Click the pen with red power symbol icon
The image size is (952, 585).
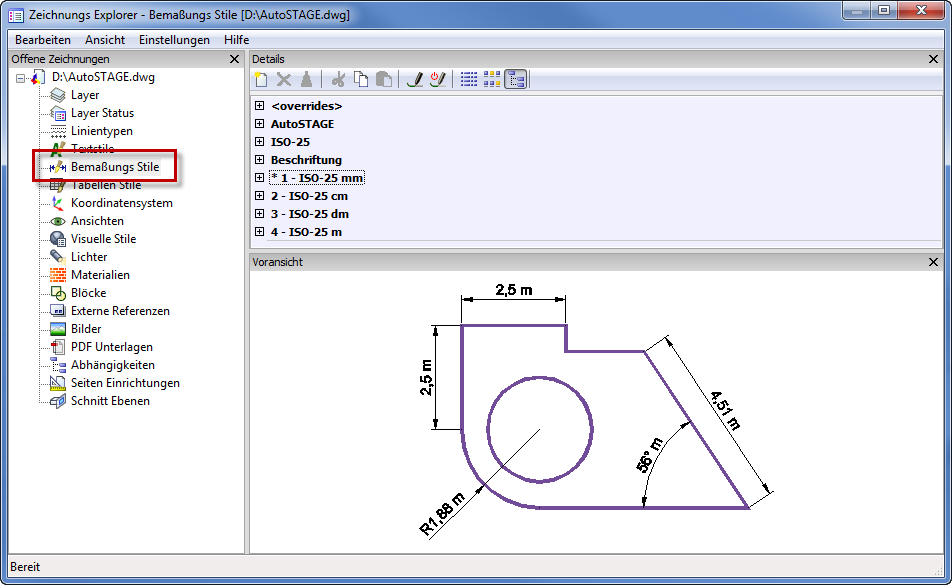click(x=436, y=80)
